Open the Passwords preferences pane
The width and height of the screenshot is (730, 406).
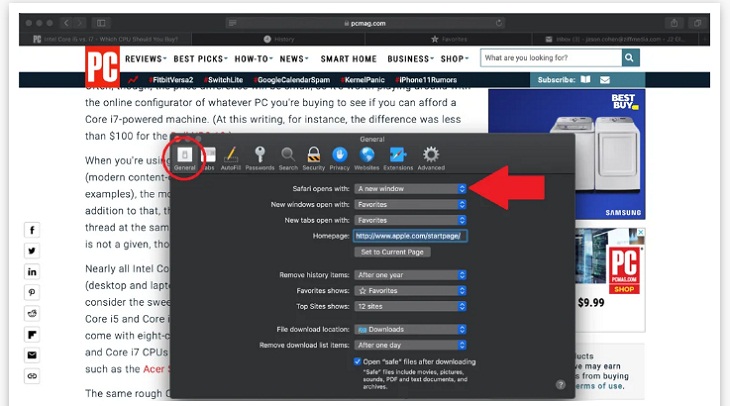coord(260,158)
